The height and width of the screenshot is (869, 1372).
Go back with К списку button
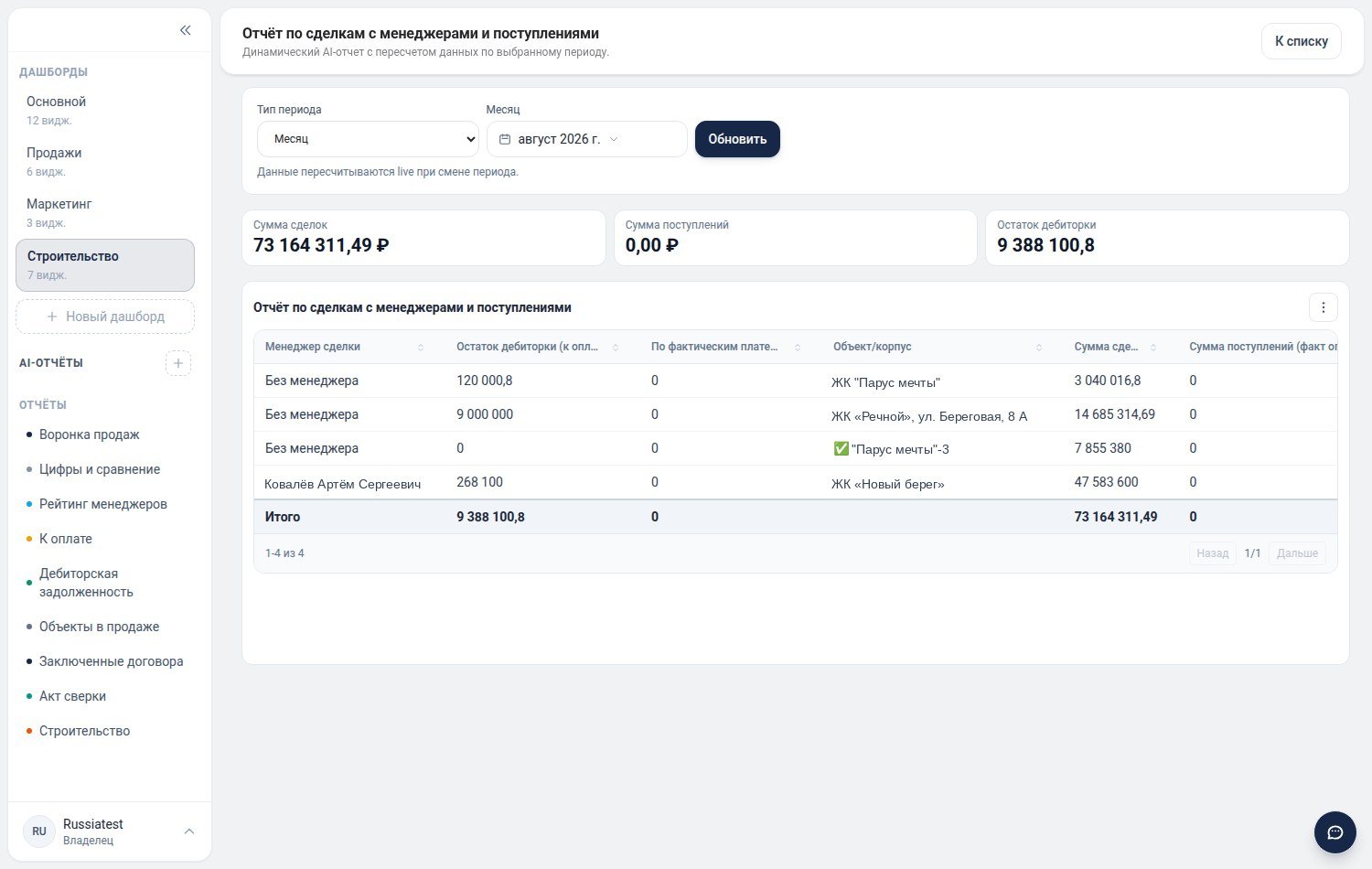point(1302,41)
